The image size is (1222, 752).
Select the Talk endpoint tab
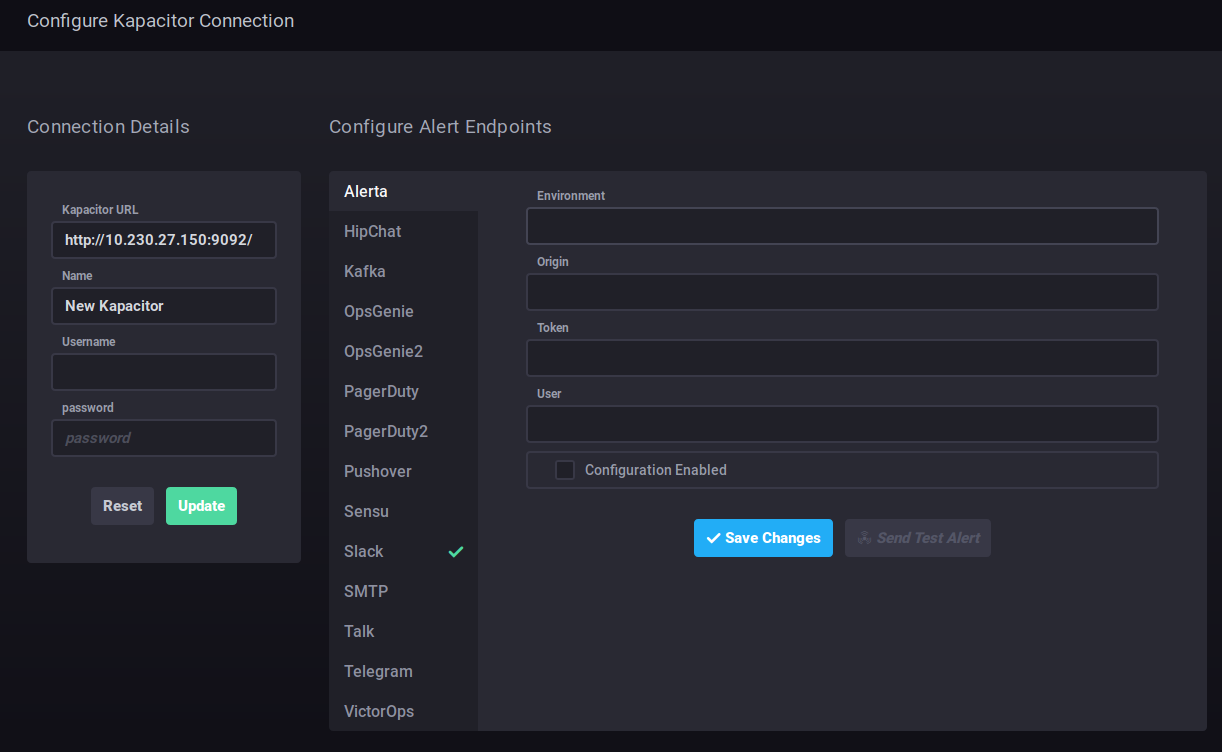coord(403,631)
